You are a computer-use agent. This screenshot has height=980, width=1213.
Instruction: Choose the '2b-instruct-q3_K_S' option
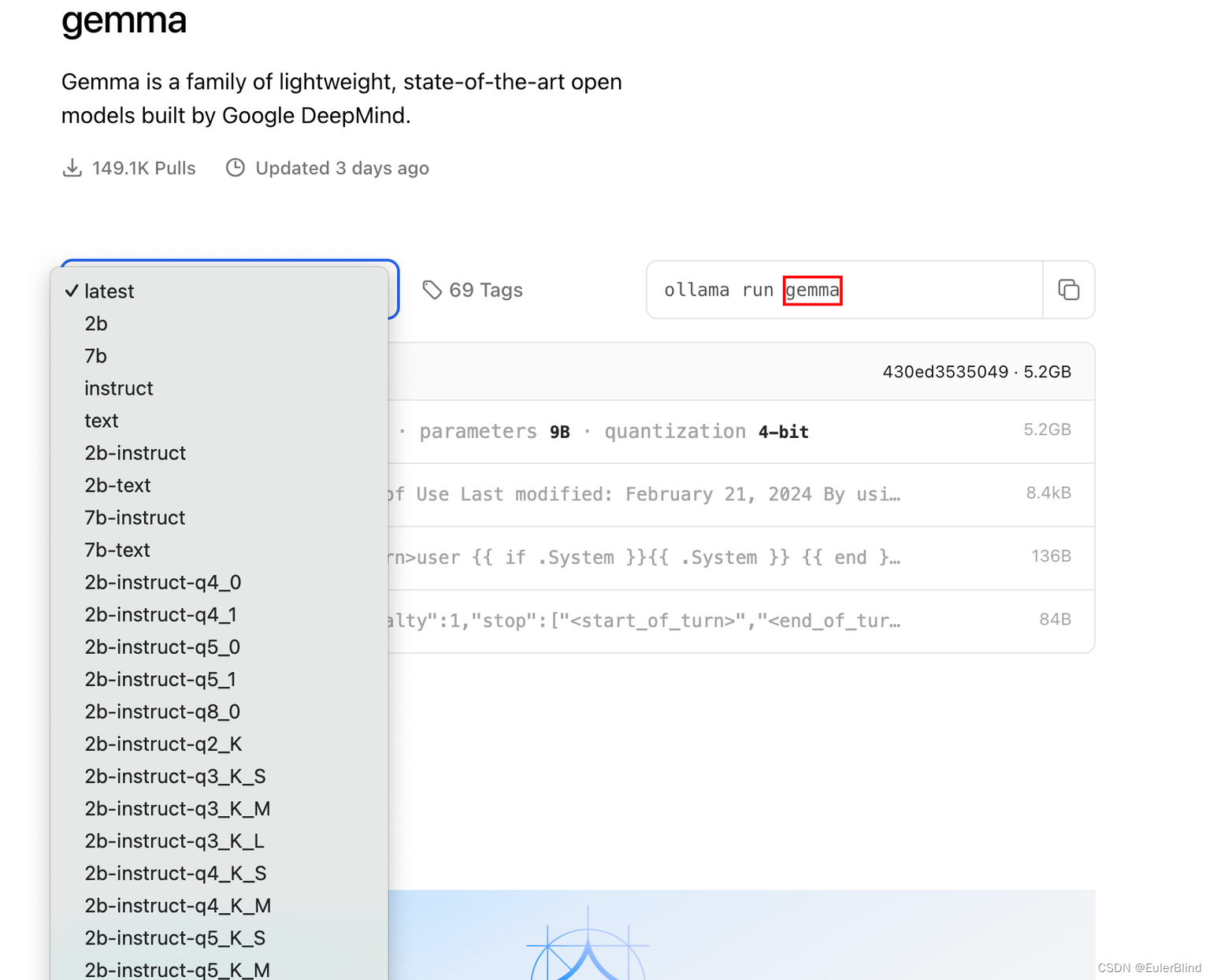click(219, 775)
